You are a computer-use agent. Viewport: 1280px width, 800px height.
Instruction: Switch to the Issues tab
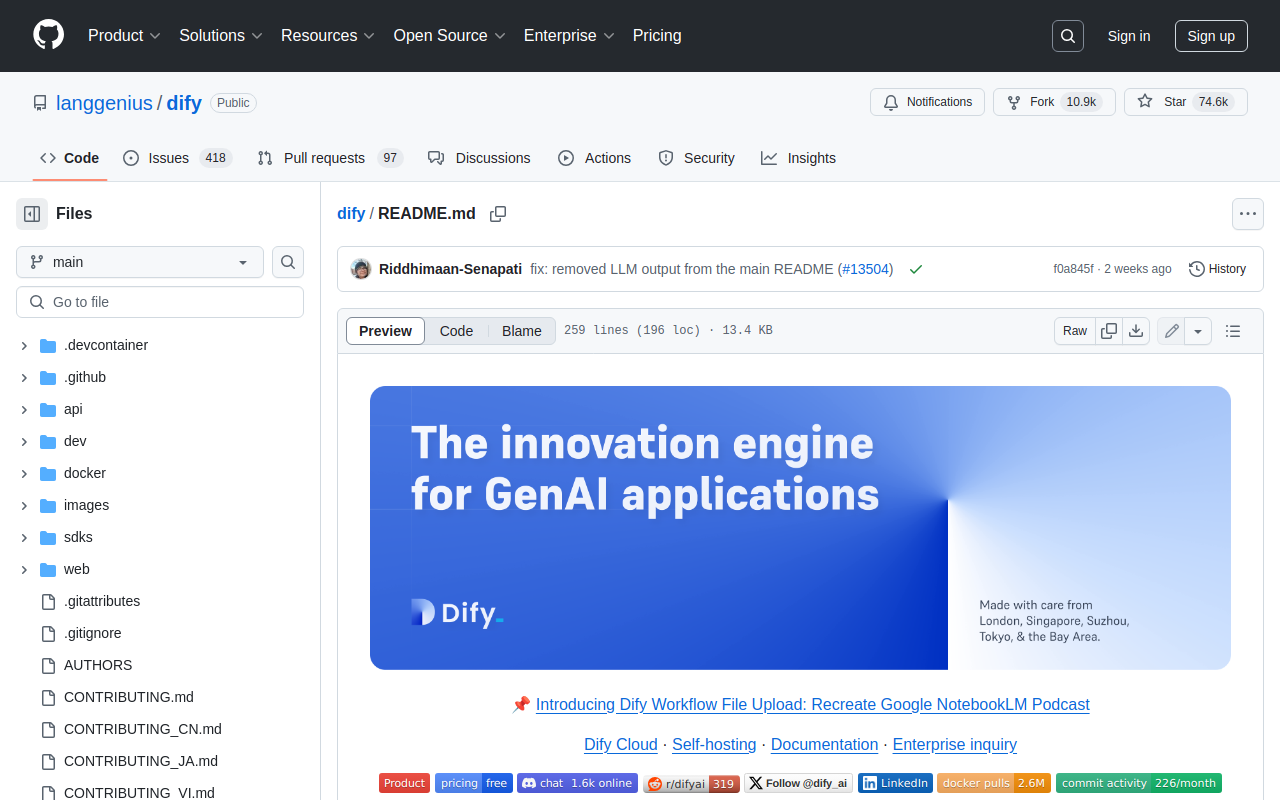point(178,158)
